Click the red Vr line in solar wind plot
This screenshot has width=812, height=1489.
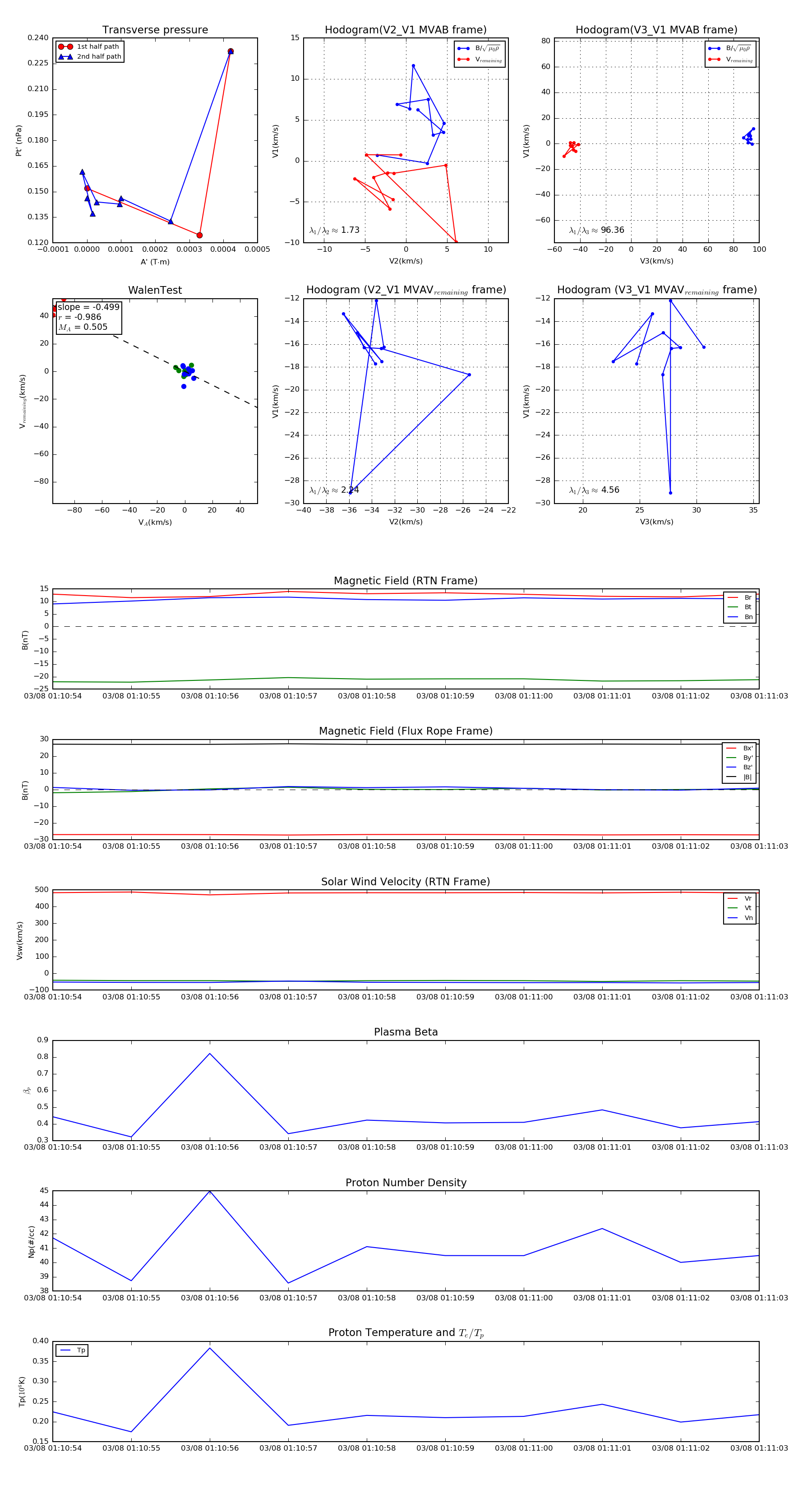click(x=406, y=892)
